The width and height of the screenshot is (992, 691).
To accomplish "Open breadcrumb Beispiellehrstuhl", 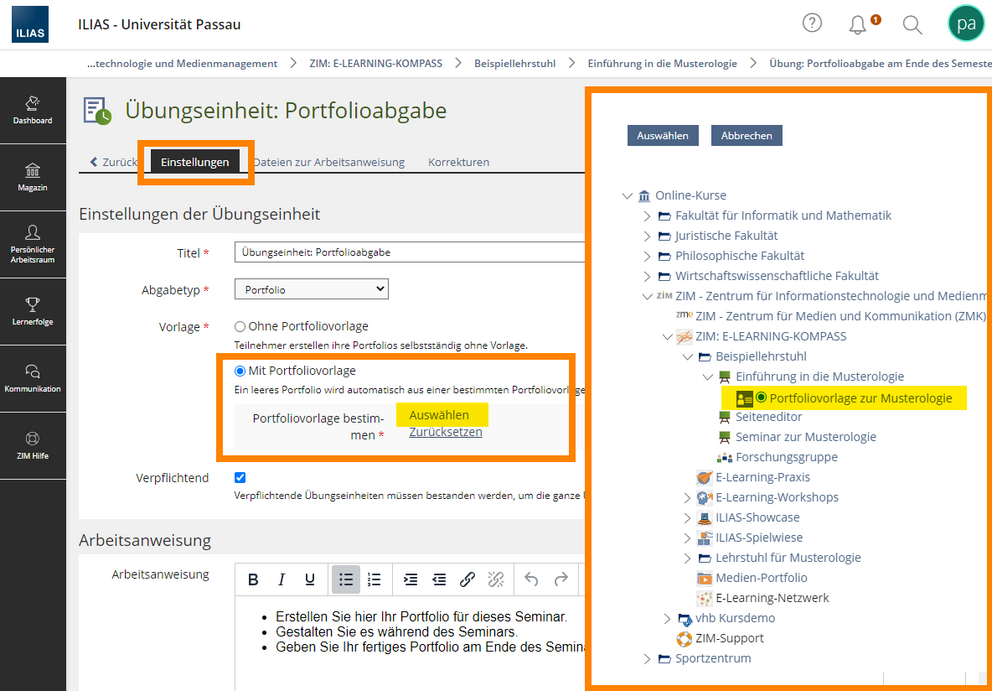I will (515, 63).
